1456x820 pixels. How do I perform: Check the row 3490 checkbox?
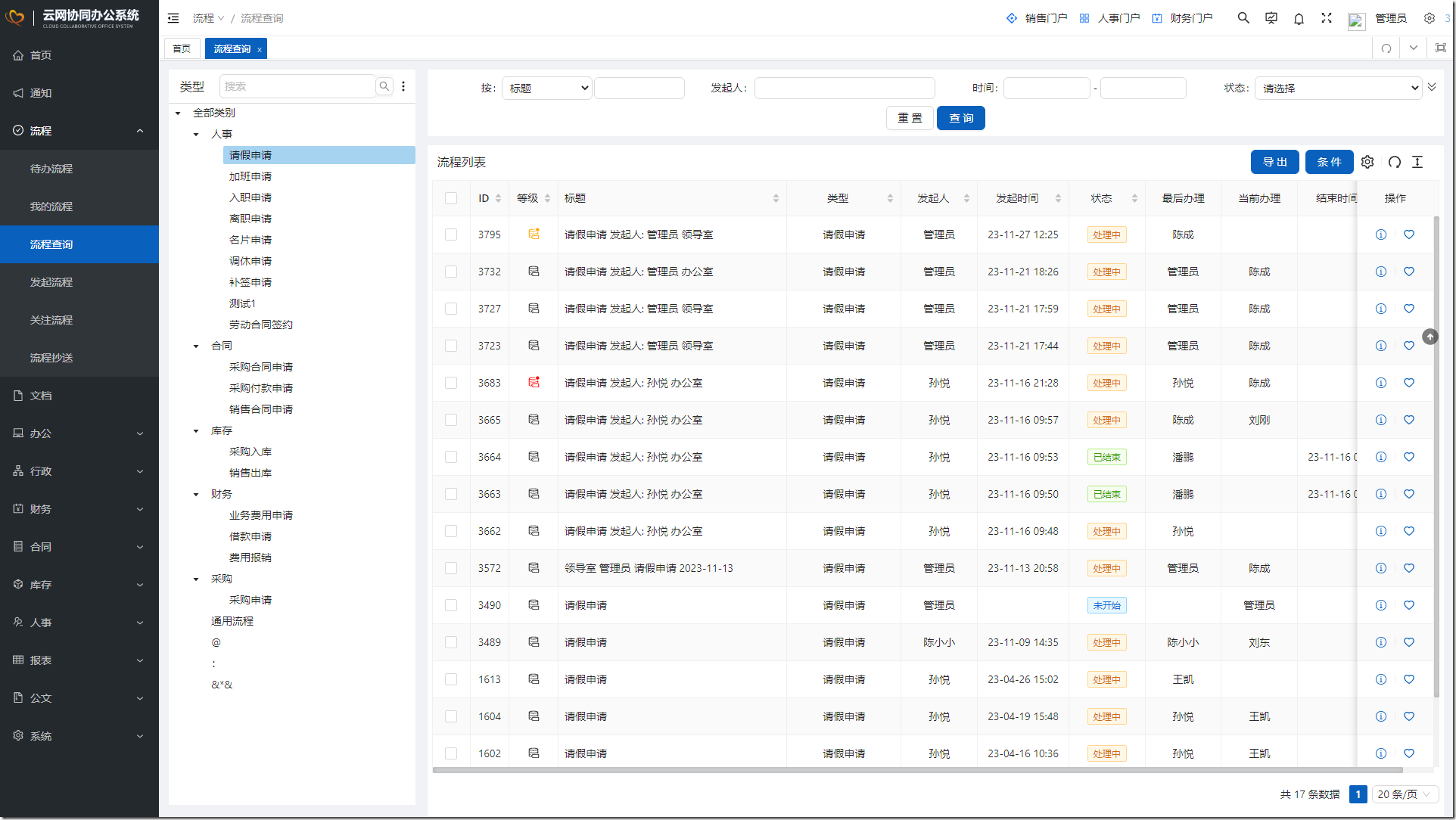click(451, 605)
